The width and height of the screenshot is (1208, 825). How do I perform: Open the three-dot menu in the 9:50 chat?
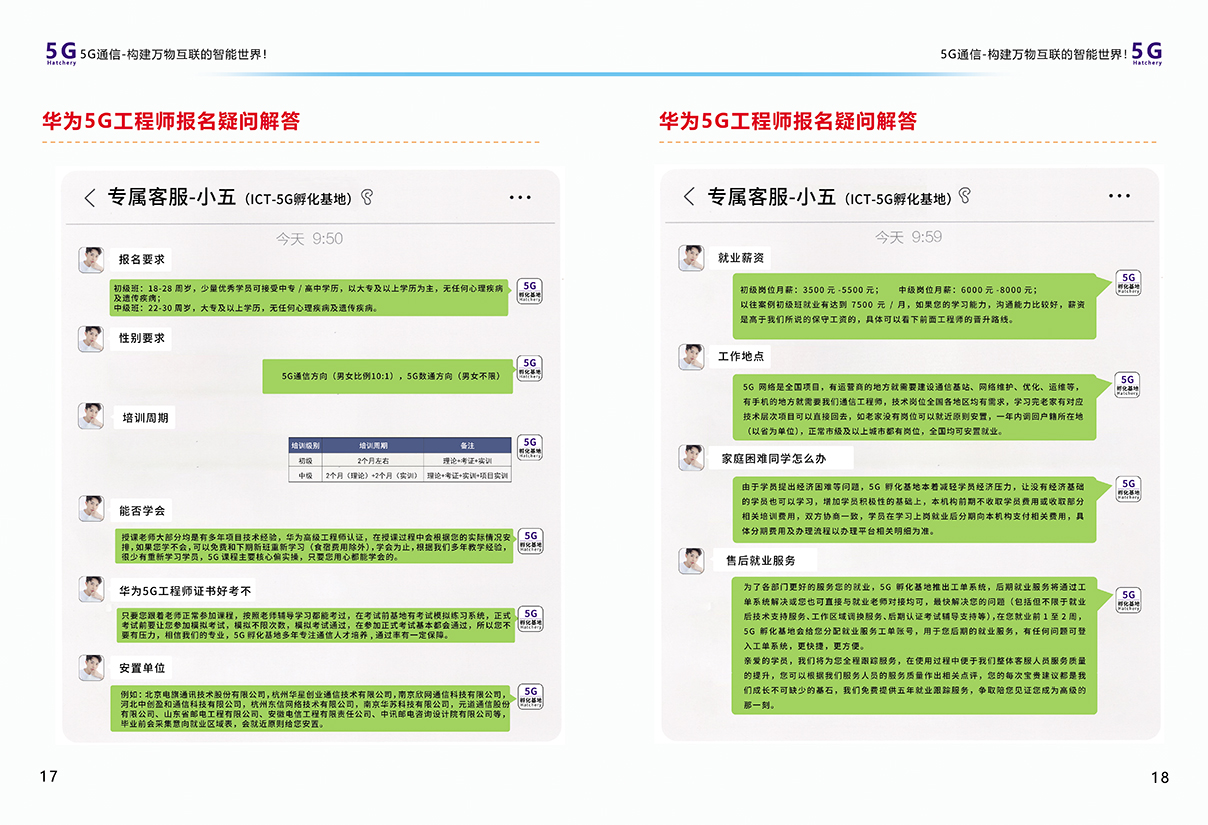520,197
